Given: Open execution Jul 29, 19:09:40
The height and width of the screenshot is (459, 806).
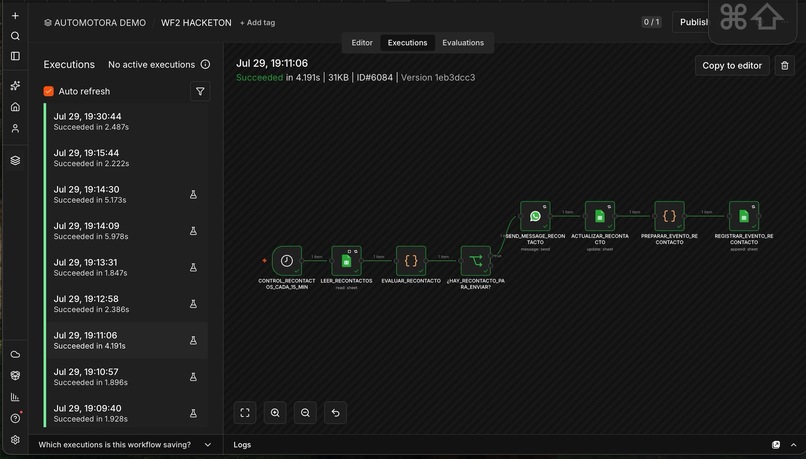Looking at the screenshot, I should 126,413.
